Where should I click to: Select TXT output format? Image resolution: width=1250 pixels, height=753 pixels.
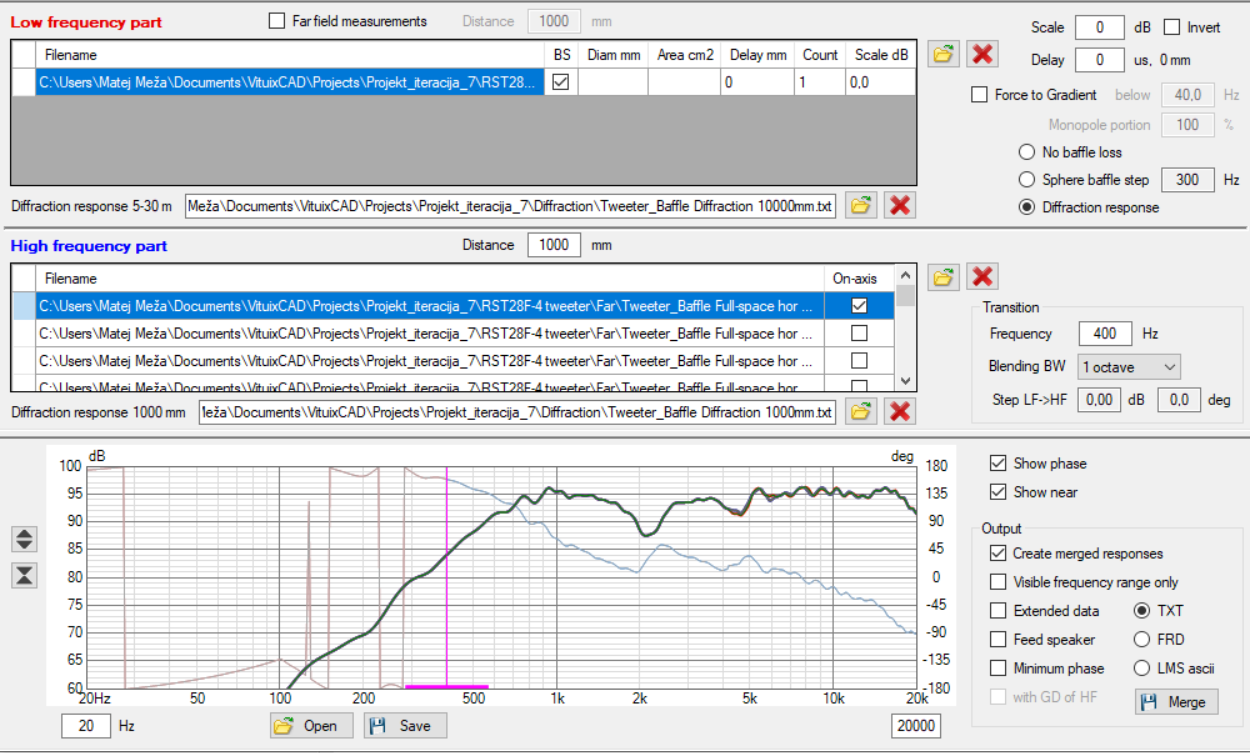click(1142, 611)
